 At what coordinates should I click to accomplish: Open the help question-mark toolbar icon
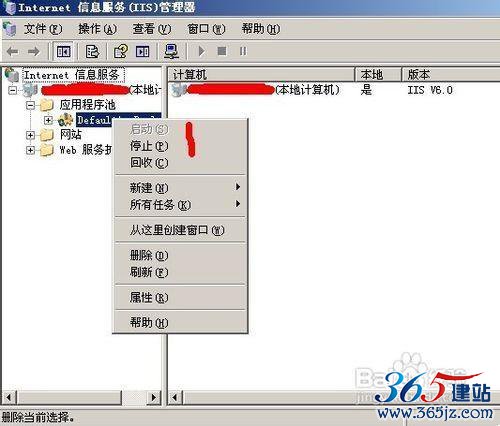point(121,52)
